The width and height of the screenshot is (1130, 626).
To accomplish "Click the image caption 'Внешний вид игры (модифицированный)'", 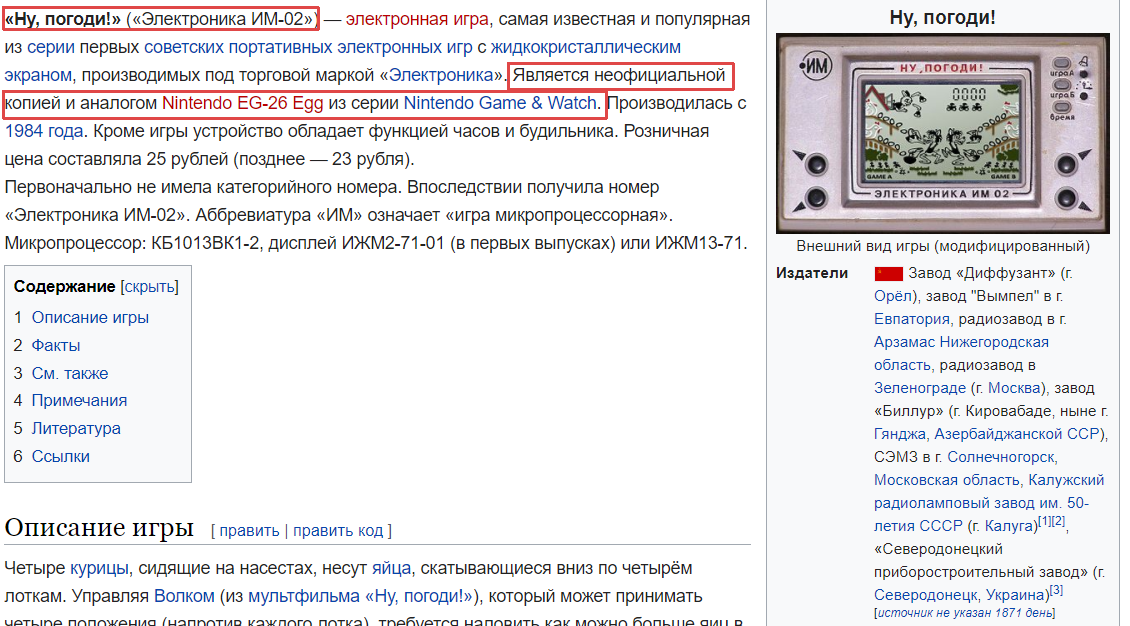I will pyautogui.click(x=943, y=246).
